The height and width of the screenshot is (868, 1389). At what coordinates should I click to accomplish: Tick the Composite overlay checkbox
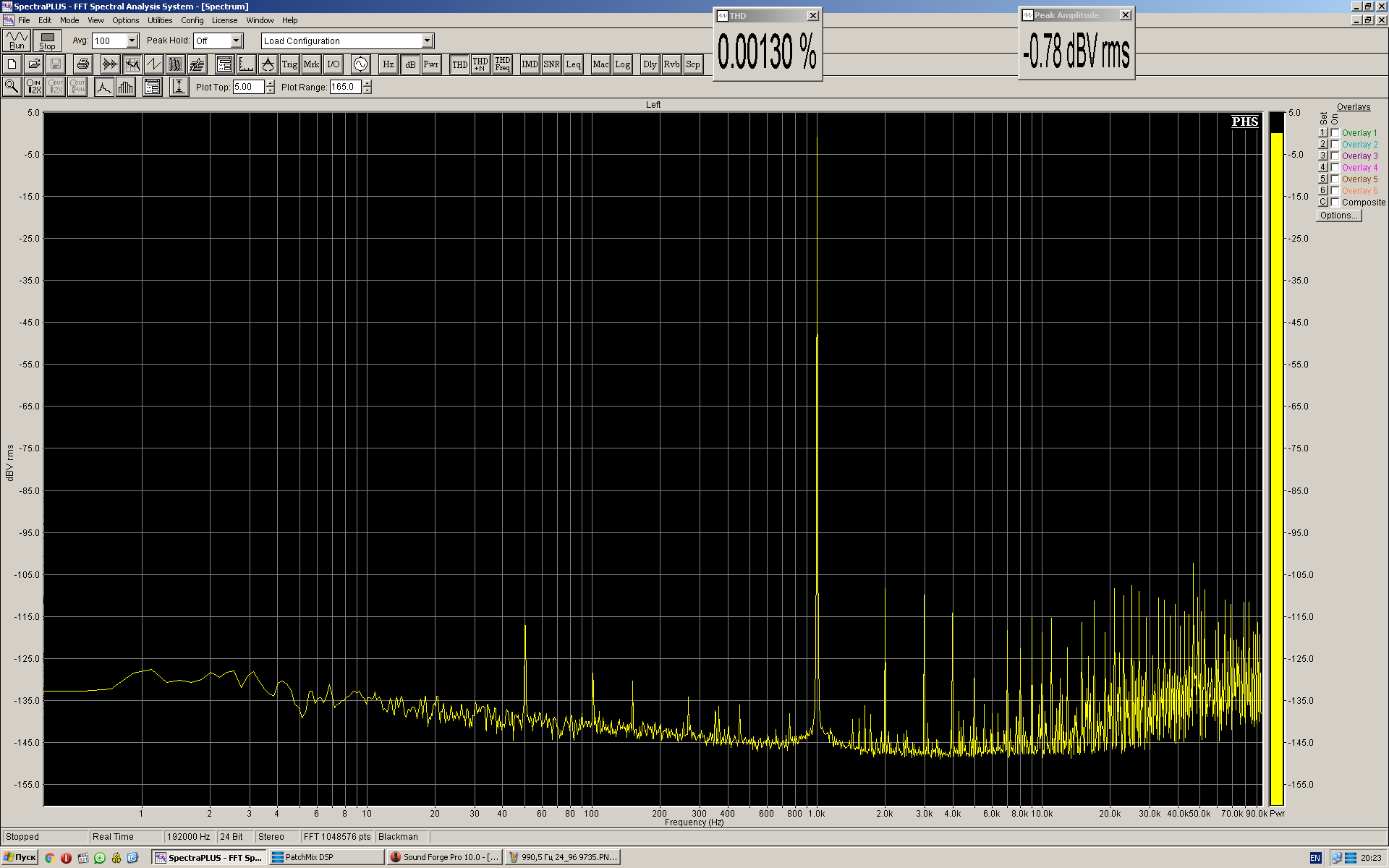1335,203
